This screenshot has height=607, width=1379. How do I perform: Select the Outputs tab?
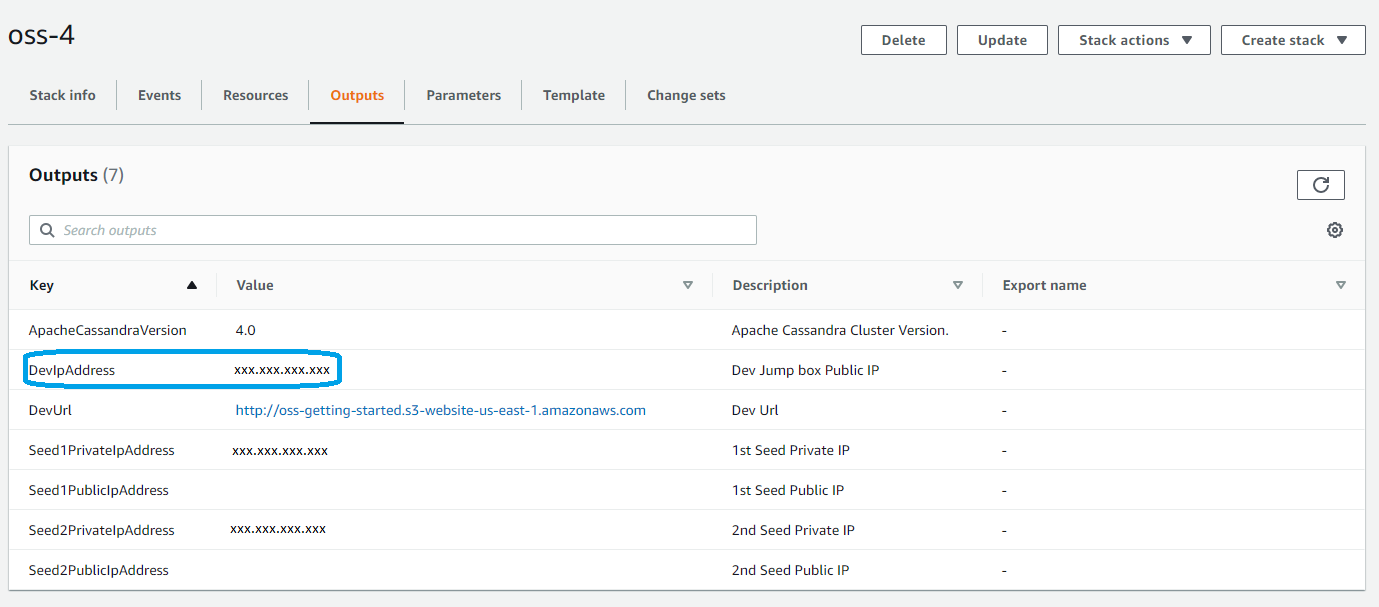point(357,95)
